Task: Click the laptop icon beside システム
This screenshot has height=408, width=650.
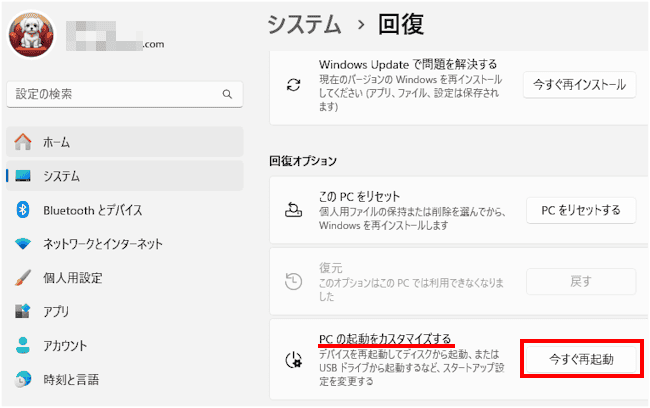Action: [x=23, y=176]
